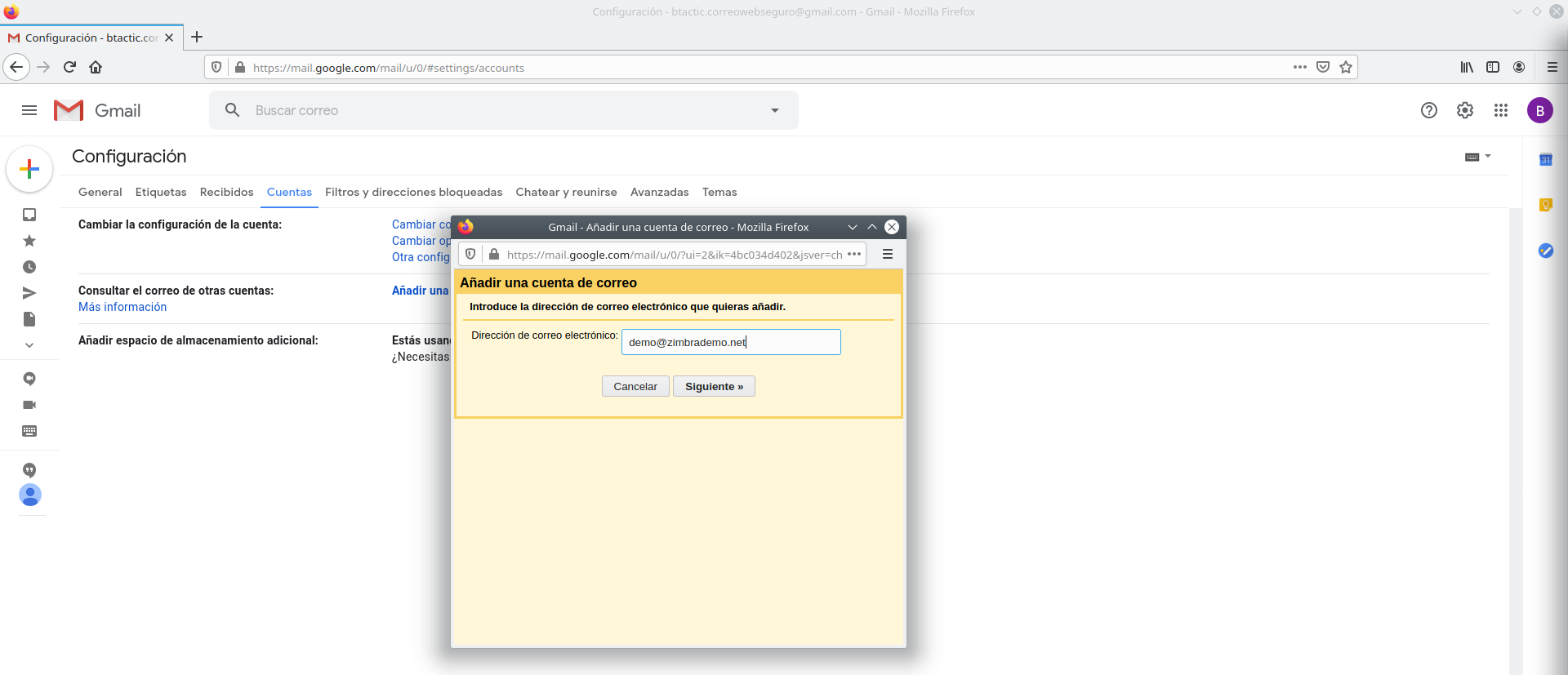Open the join meeting keyboard icon
The width and height of the screenshot is (1568, 675).
tap(29, 431)
